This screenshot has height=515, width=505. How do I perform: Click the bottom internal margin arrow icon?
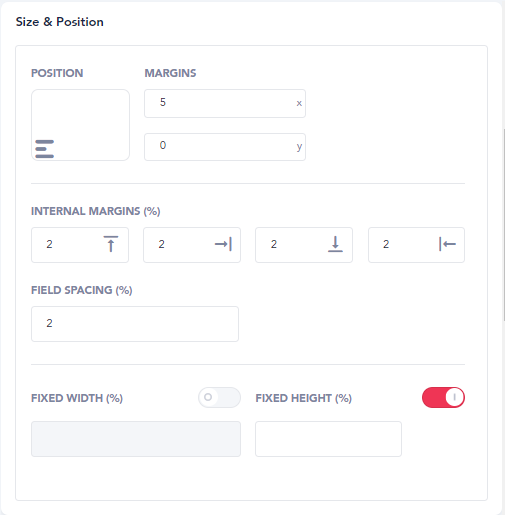pos(335,244)
